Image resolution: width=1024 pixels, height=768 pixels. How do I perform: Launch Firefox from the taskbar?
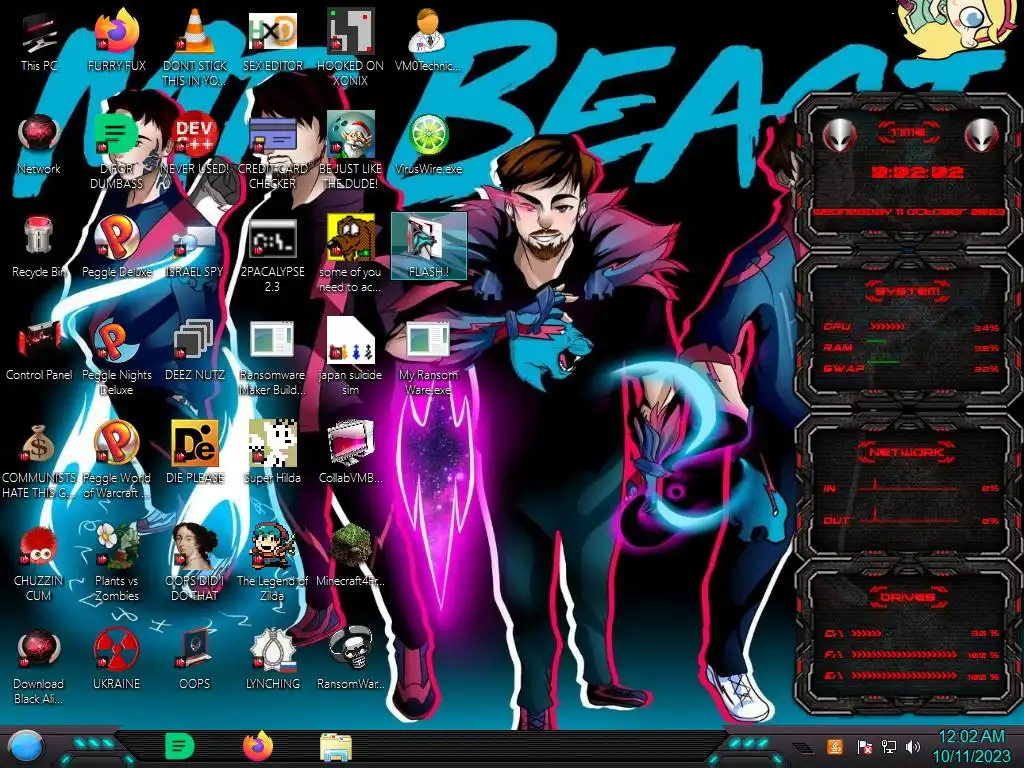tap(257, 746)
